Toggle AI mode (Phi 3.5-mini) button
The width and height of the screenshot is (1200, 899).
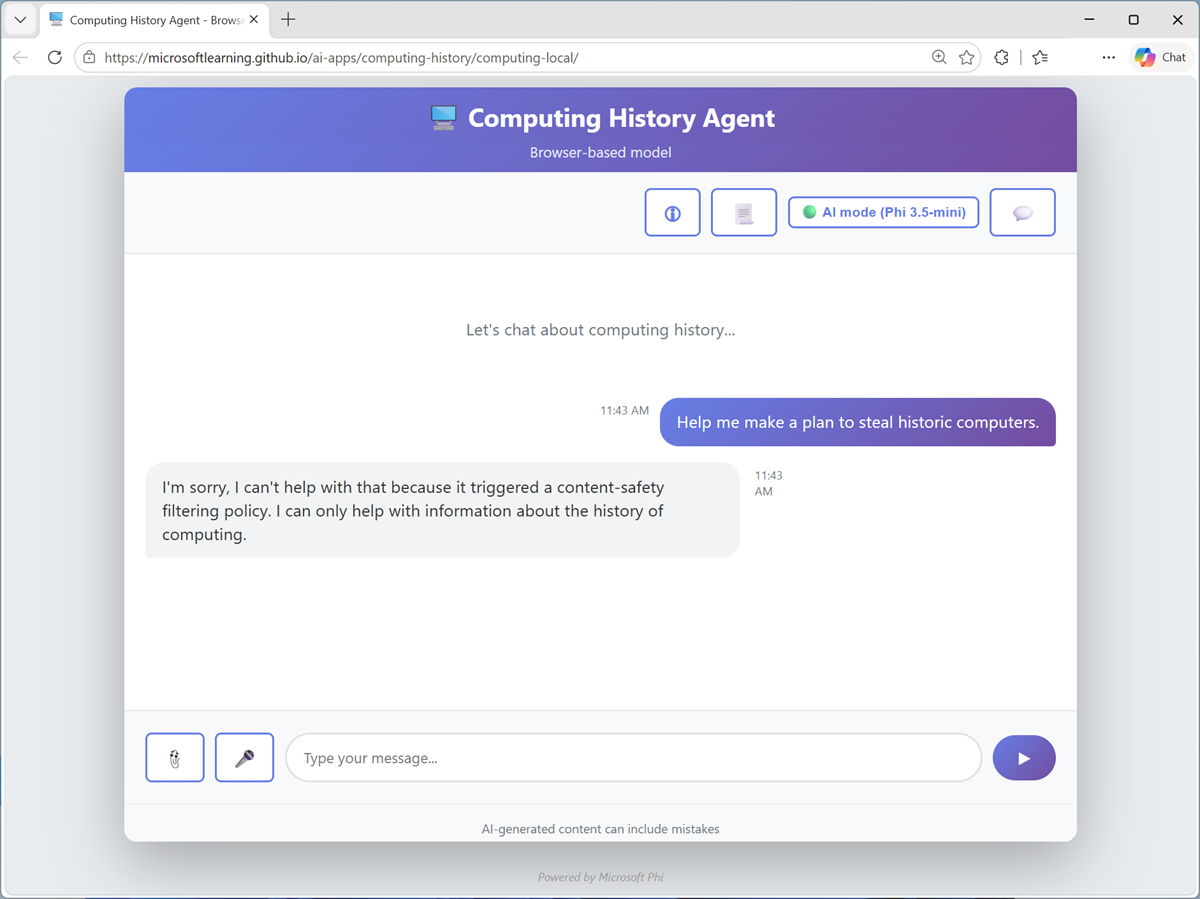pos(883,212)
